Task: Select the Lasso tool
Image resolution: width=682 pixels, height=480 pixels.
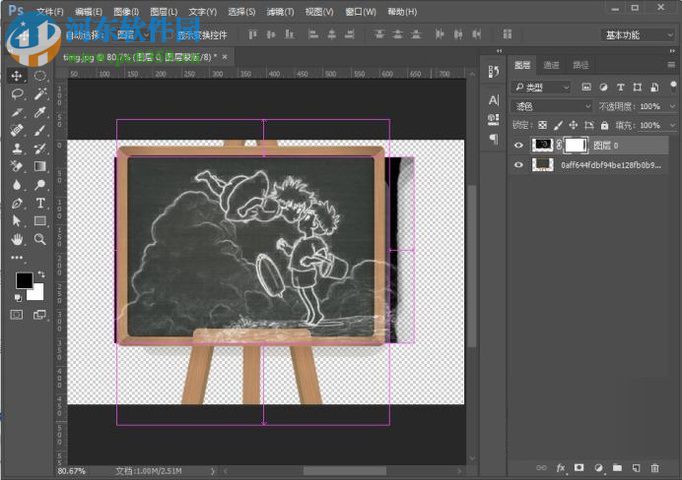Action: 17,94
